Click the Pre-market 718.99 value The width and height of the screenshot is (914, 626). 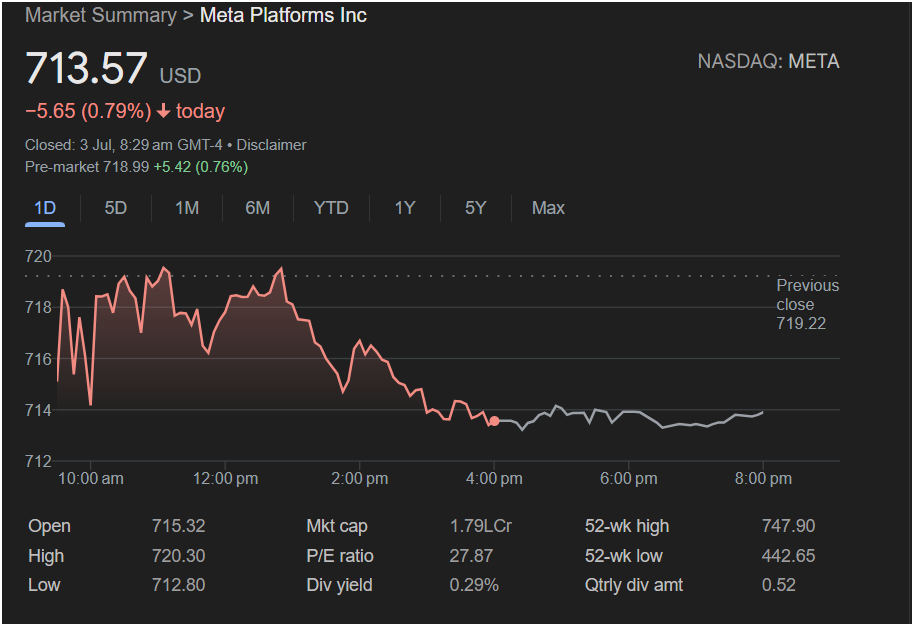[x=87, y=167]
